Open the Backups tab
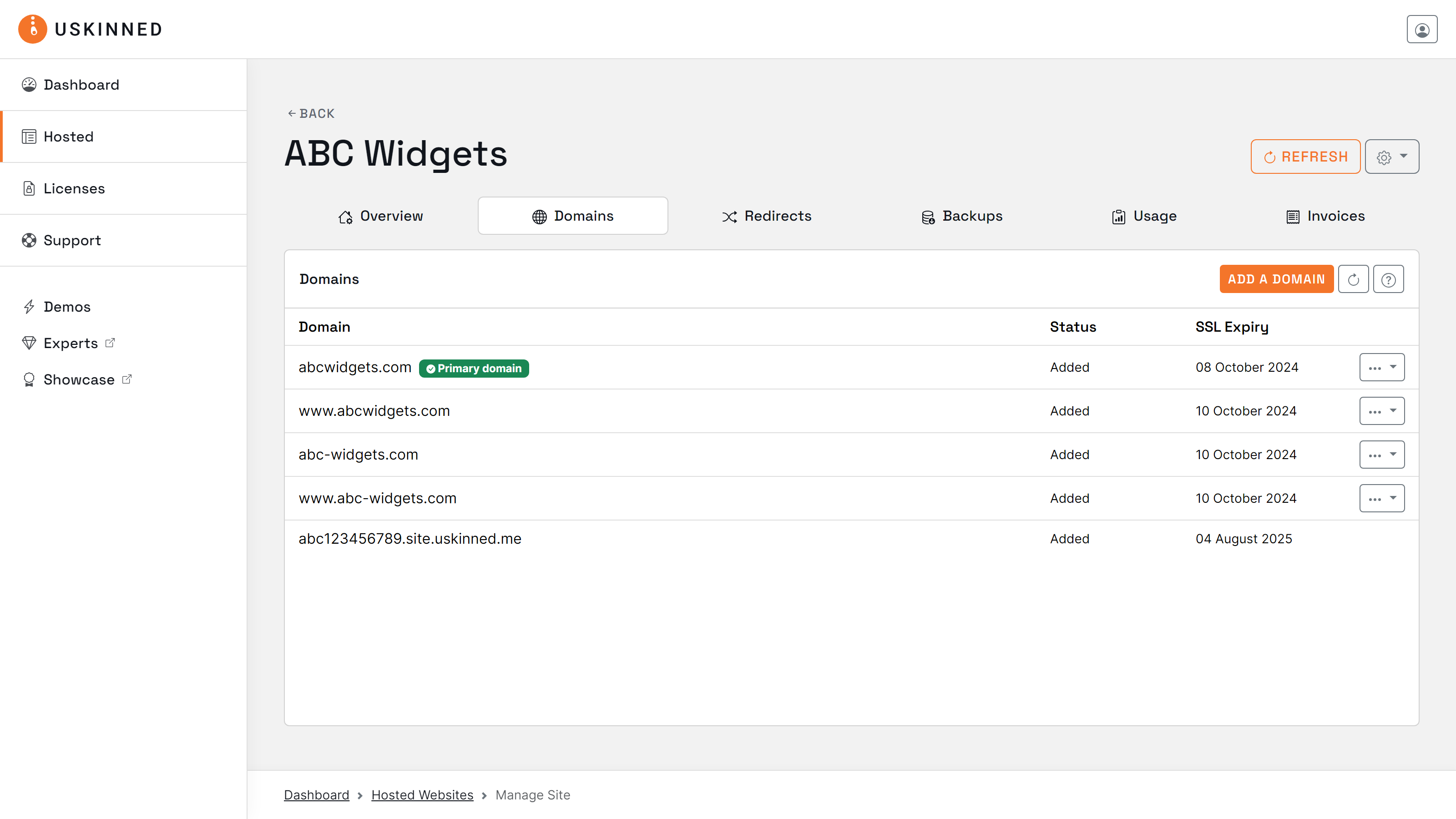 [961, 215]
